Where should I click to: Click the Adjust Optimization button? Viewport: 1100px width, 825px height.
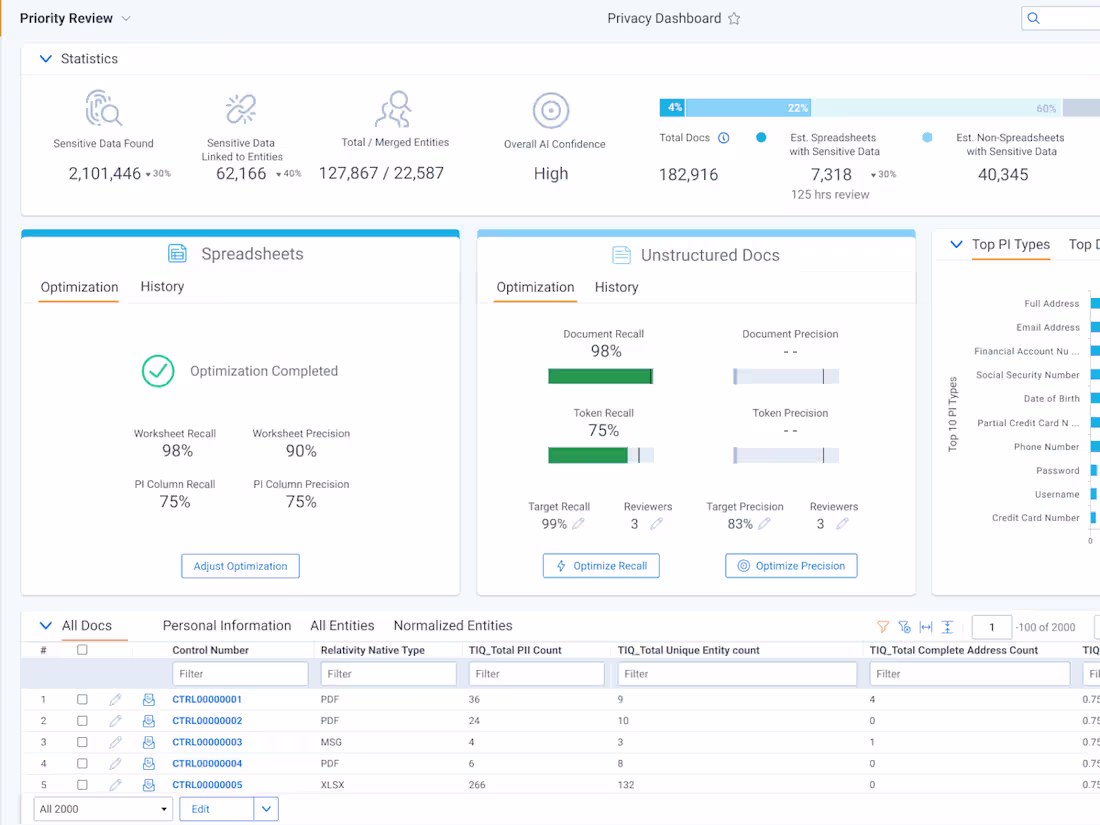point(240,565)
